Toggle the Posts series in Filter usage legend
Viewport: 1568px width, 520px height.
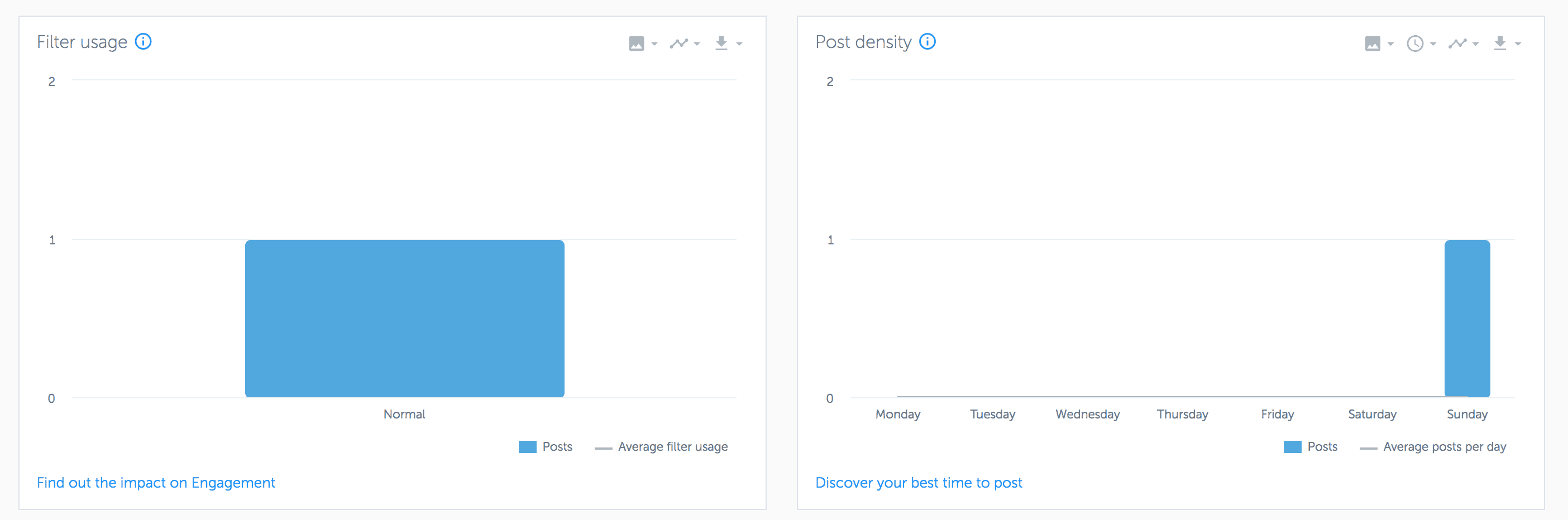[x=546, y=446]
